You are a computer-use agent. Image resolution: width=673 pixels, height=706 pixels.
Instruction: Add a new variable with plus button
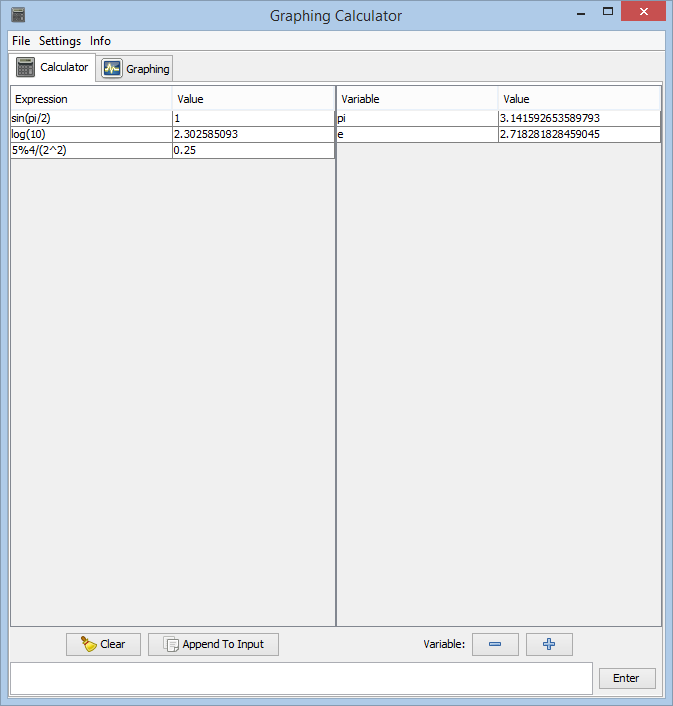[549, 644]
